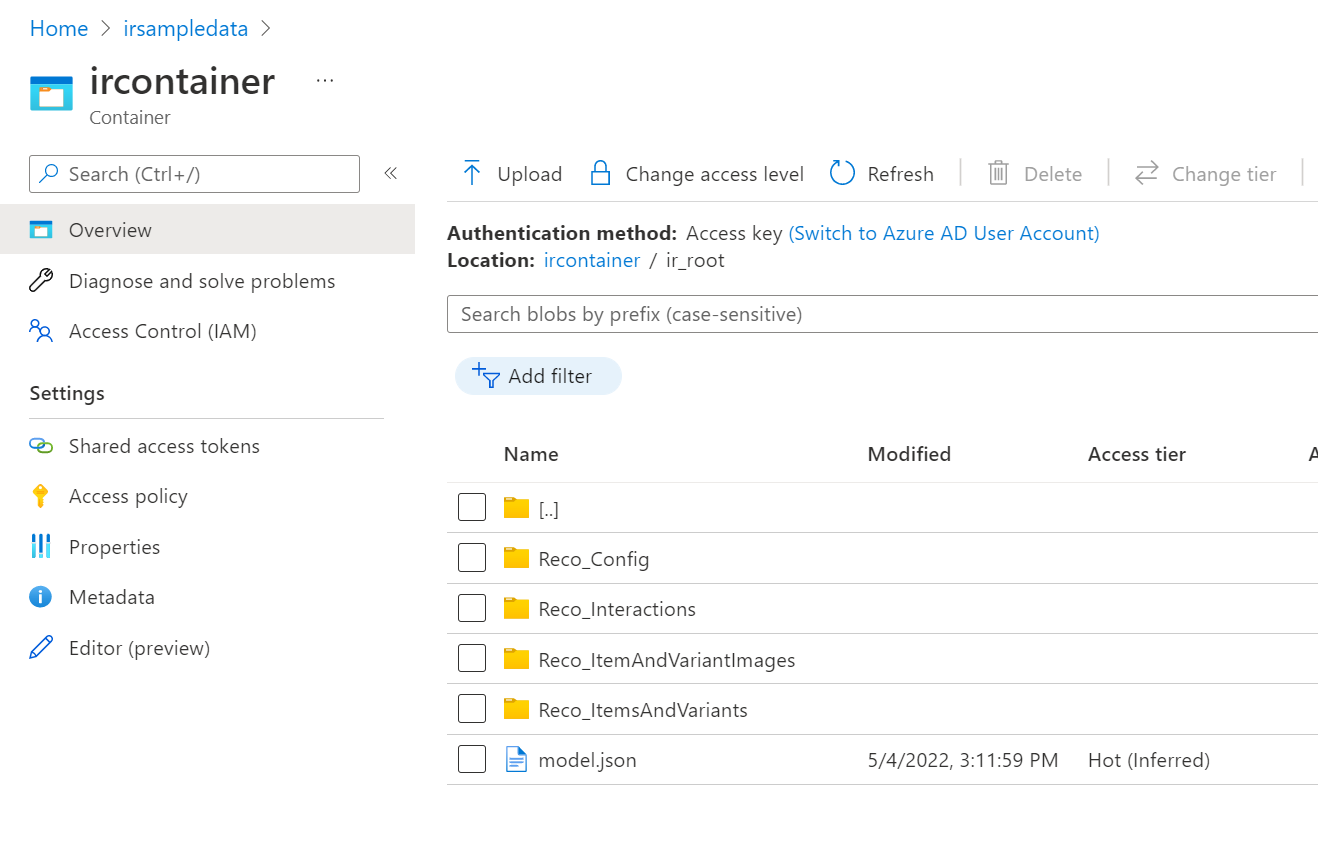Screen dimensions: 1318x859
Task: Click the Search blobs by prefix field
Action: pos(880,314)
